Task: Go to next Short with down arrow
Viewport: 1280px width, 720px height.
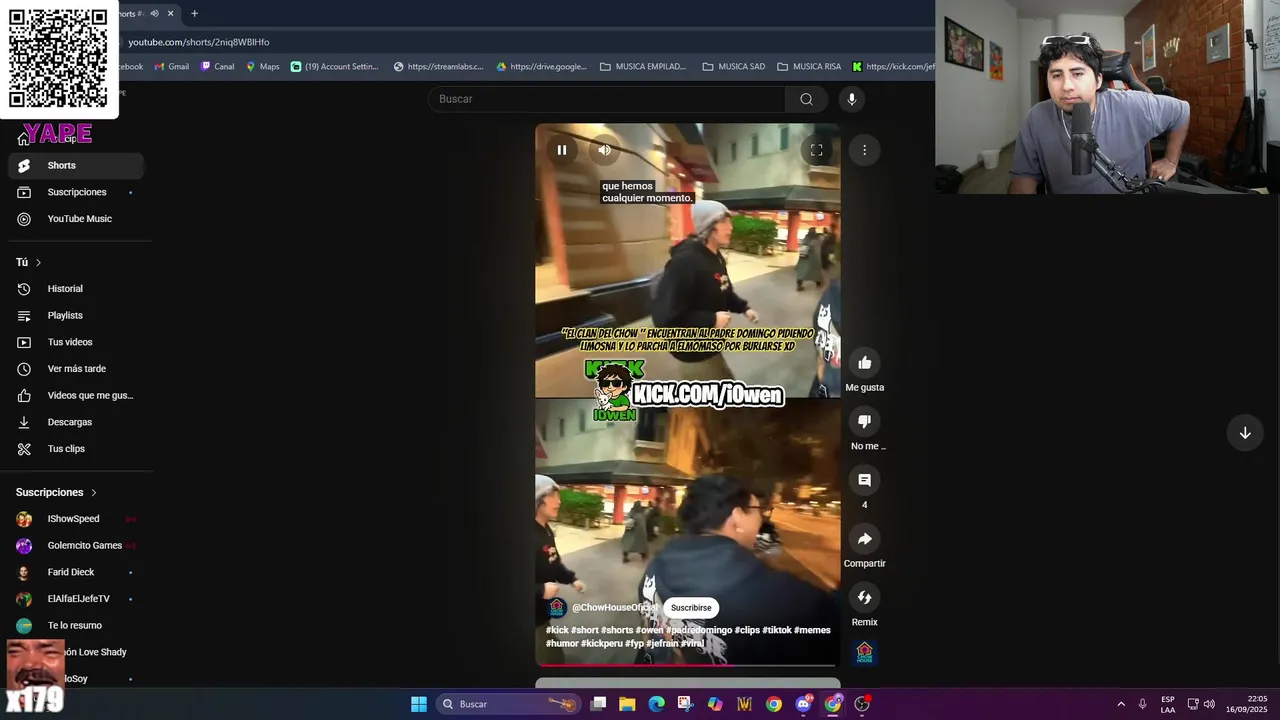Action: tap(1245, 433)
